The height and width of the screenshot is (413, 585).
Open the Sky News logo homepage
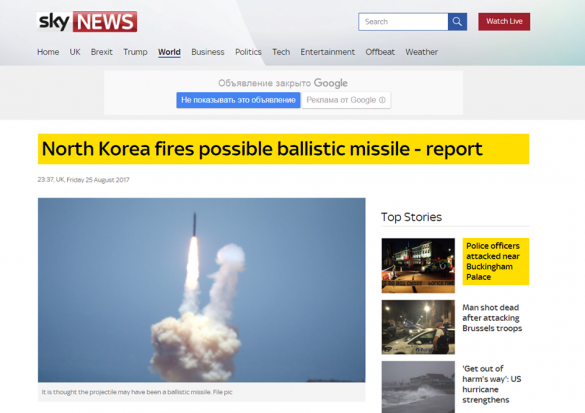pos(87,22)
